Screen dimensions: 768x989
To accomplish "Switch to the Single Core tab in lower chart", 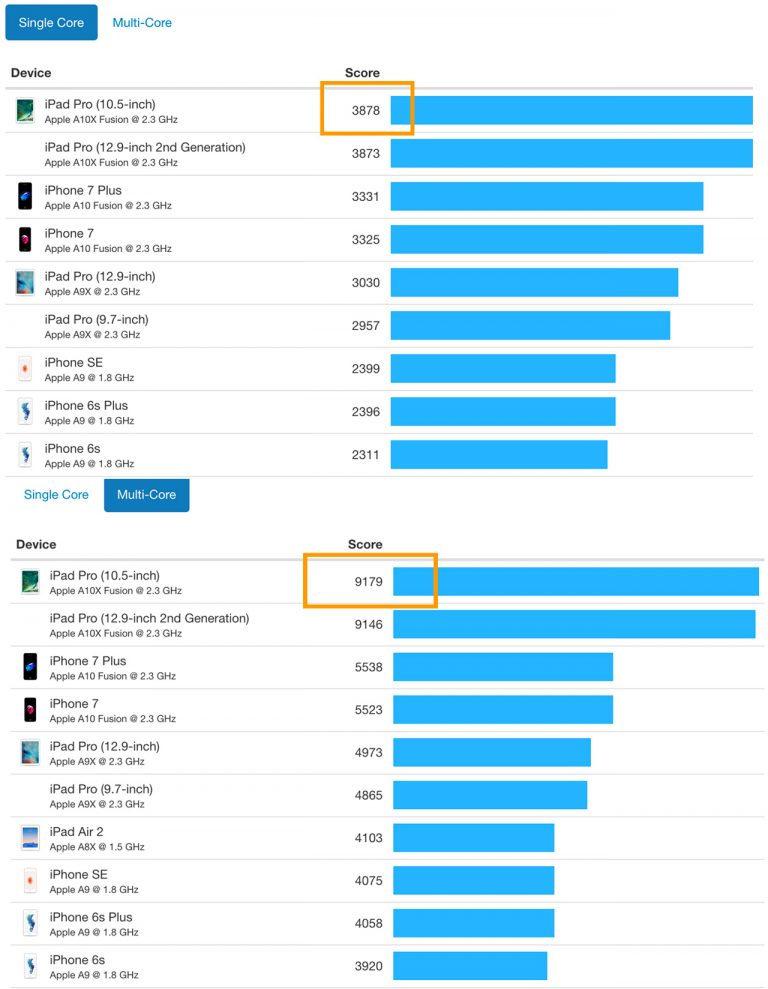I will pyautogui.click(x=56, y=494).
